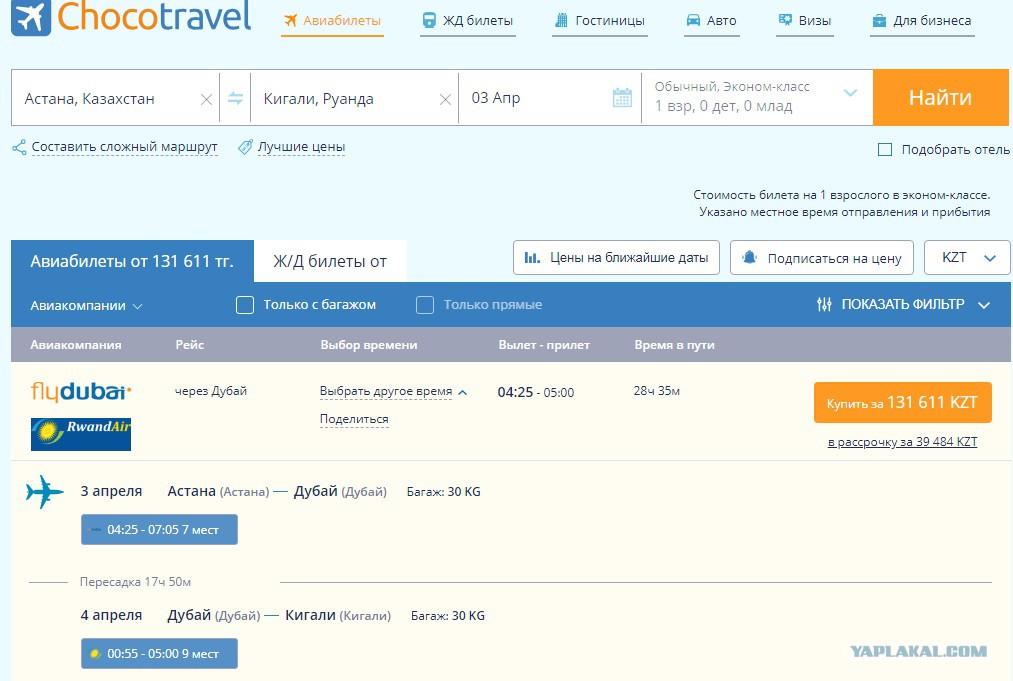The height and width of the screenshot is (681, 1013).
Task: Click the Вылет - прилет column header
Action: click(x=544, y=345)
